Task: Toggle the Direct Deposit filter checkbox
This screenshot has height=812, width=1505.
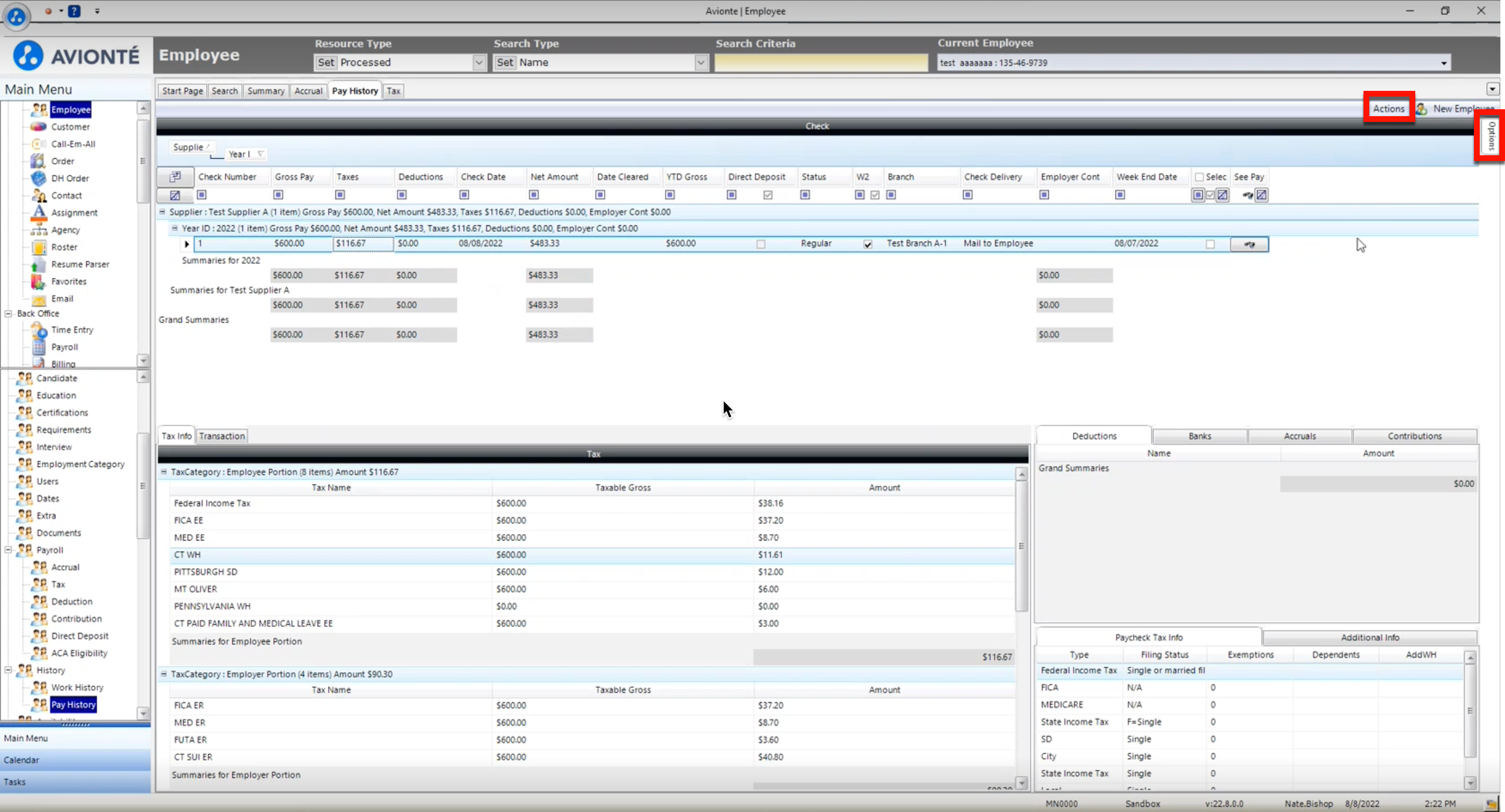Action: coord(767,195)
